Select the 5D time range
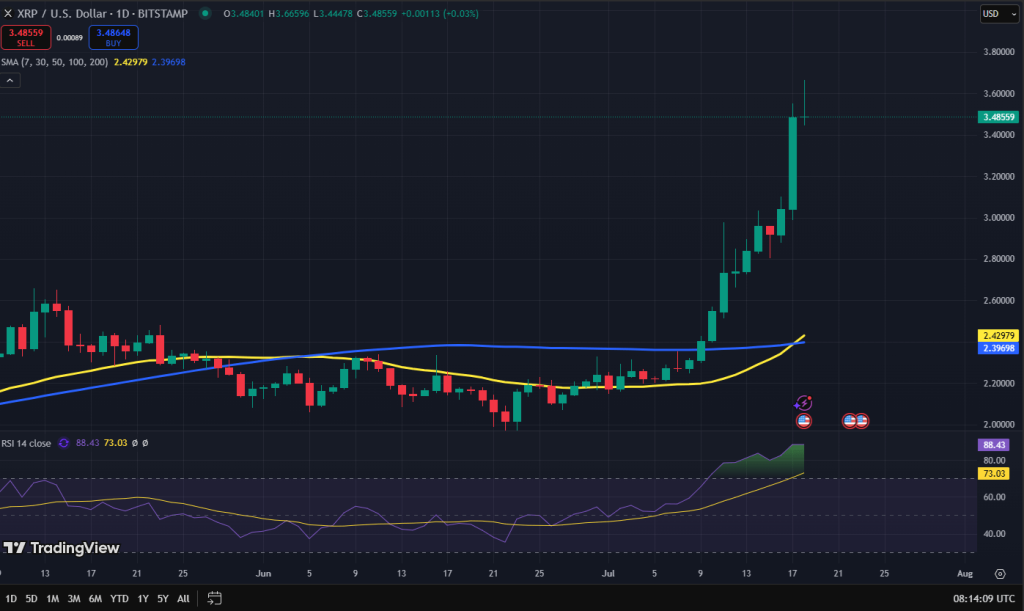This screenshot has height=611, width=1024. point(31,599)
